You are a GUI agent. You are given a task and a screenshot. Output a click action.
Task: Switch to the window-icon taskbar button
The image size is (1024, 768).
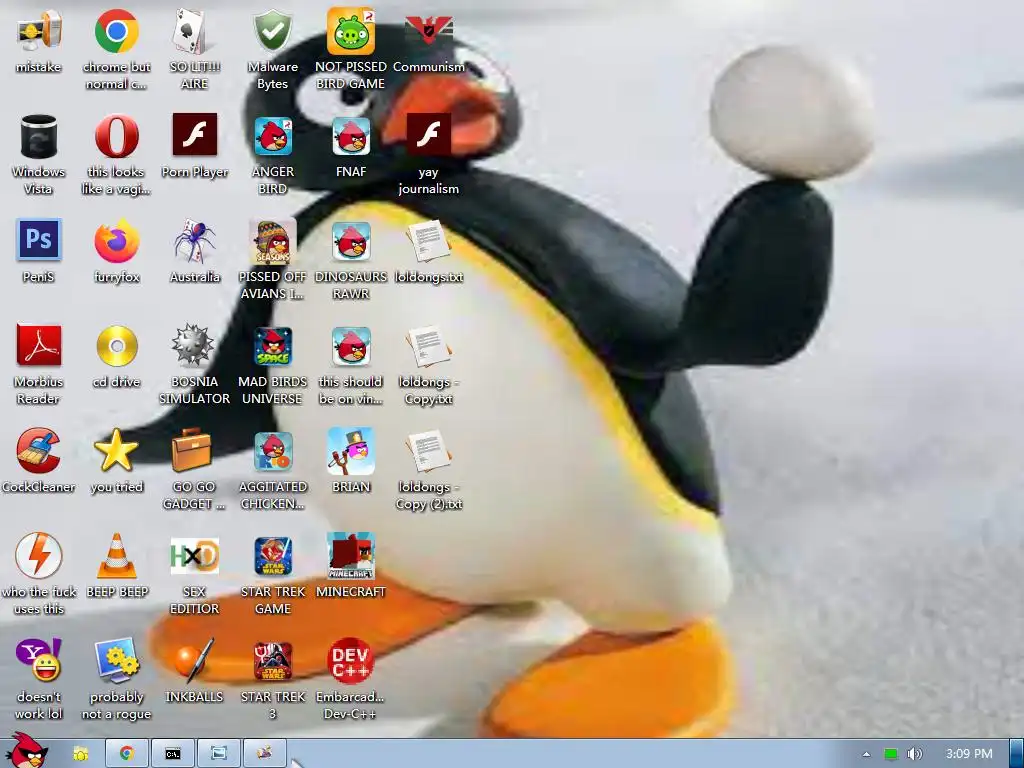(x=219, y=754)
